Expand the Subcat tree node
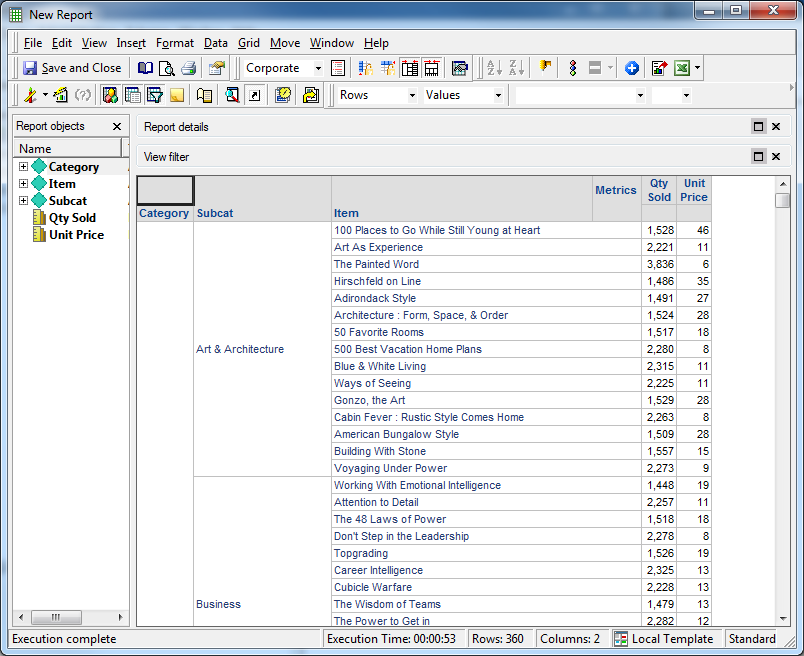This screenshot has width=804, height=656. [23, 201]
